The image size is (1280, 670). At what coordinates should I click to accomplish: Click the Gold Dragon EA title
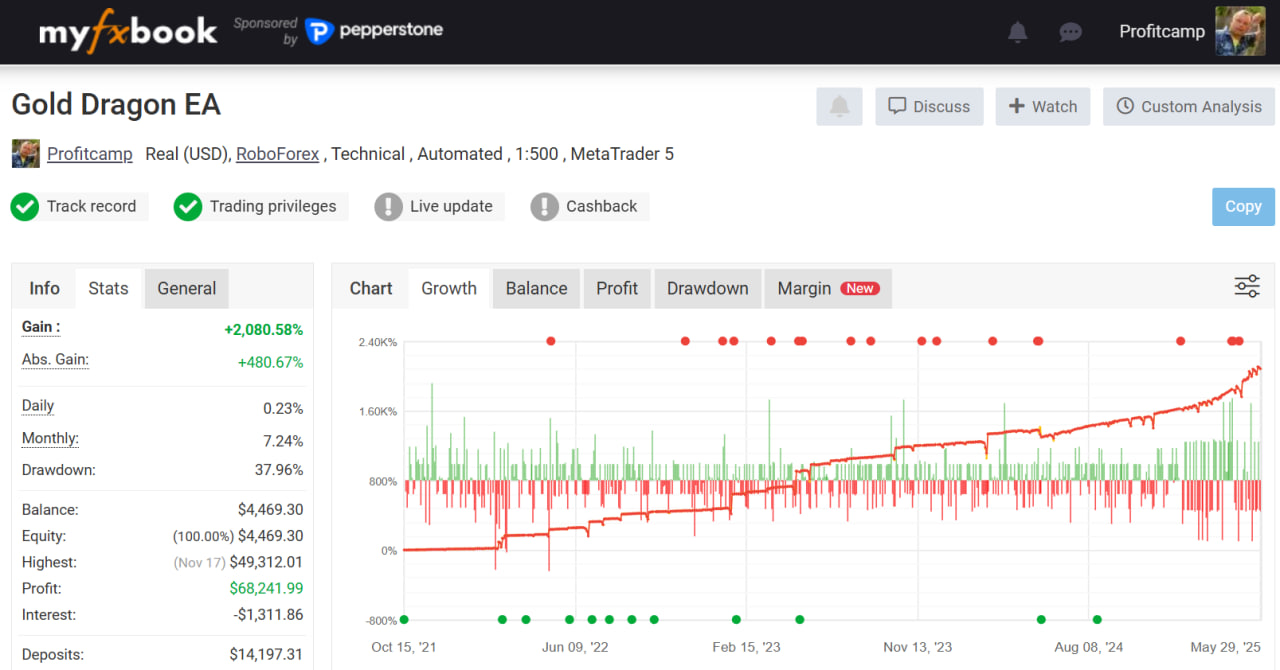116,105
